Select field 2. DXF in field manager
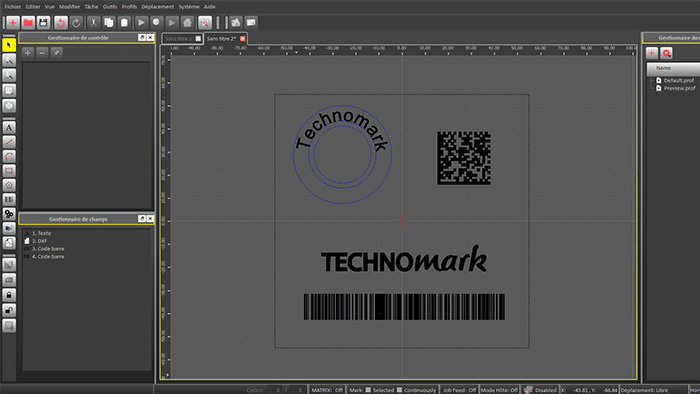 pyautogui.click(x=39, y=241)
